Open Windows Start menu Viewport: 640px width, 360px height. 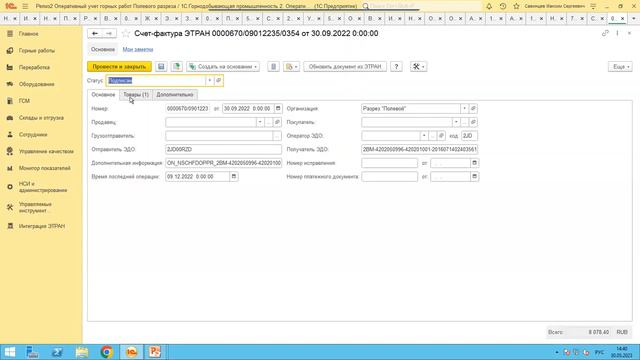pos(10,352)
